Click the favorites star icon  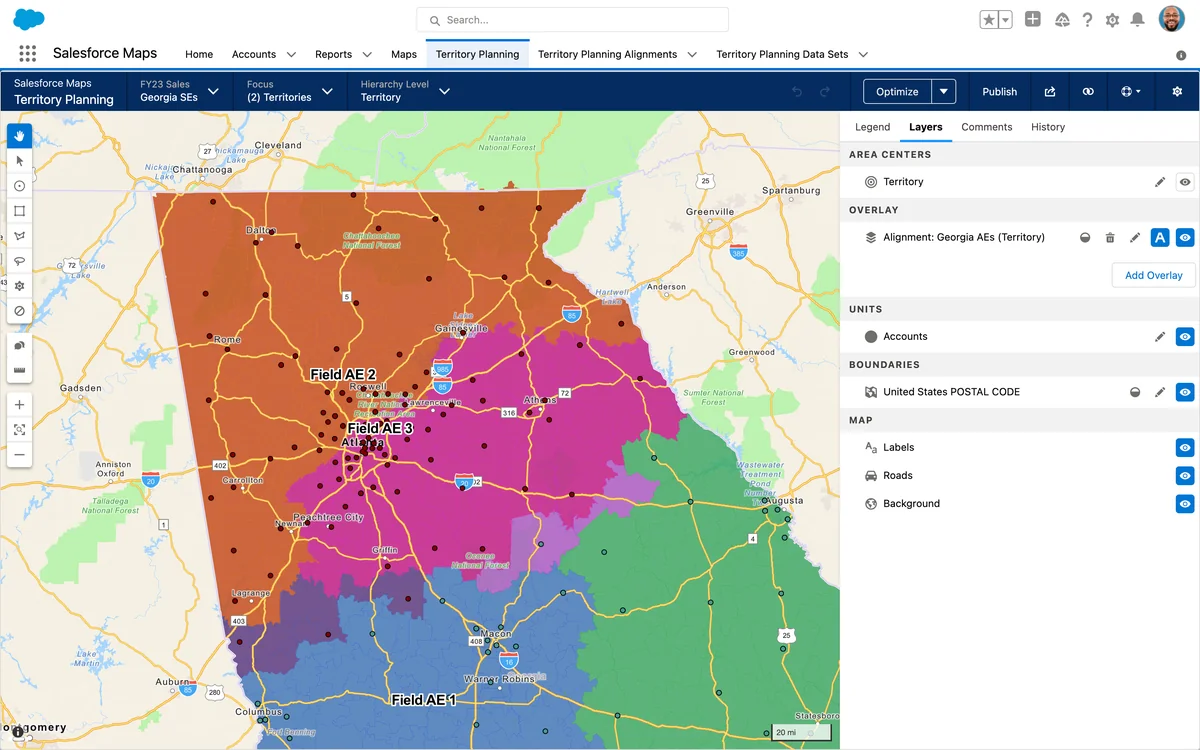tap(989, 20)
